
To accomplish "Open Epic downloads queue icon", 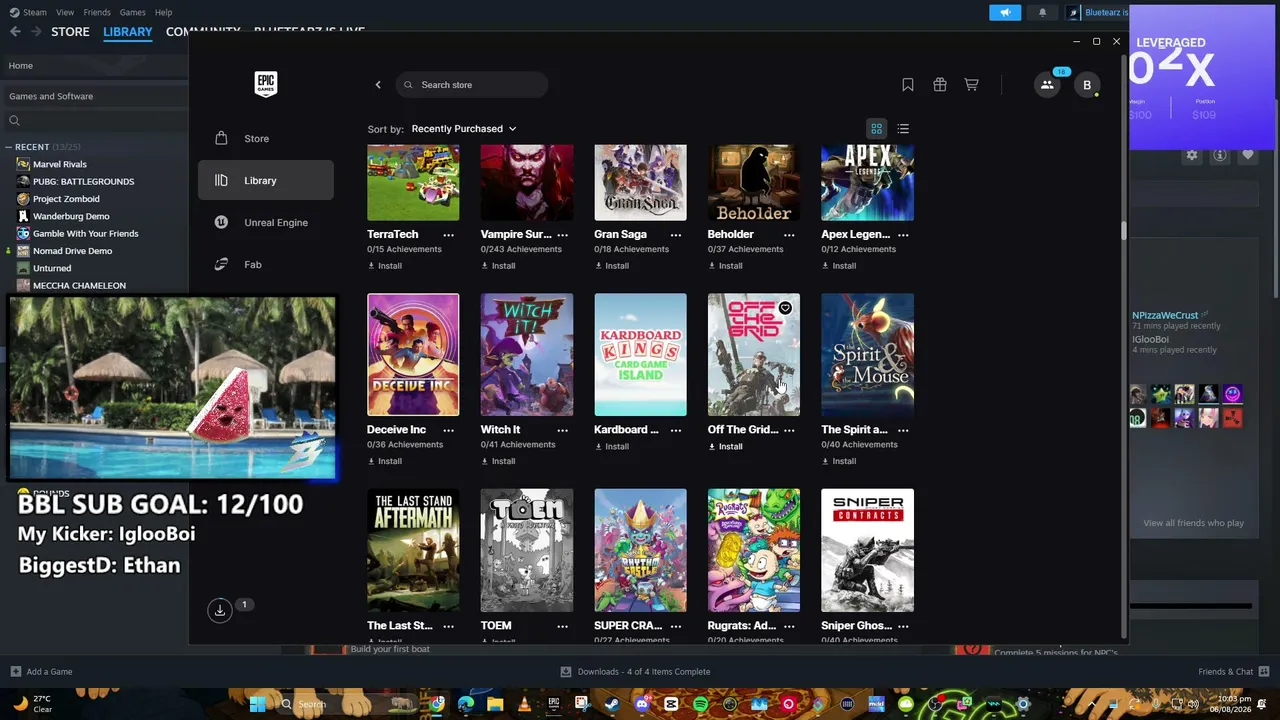I will point(220,610).
